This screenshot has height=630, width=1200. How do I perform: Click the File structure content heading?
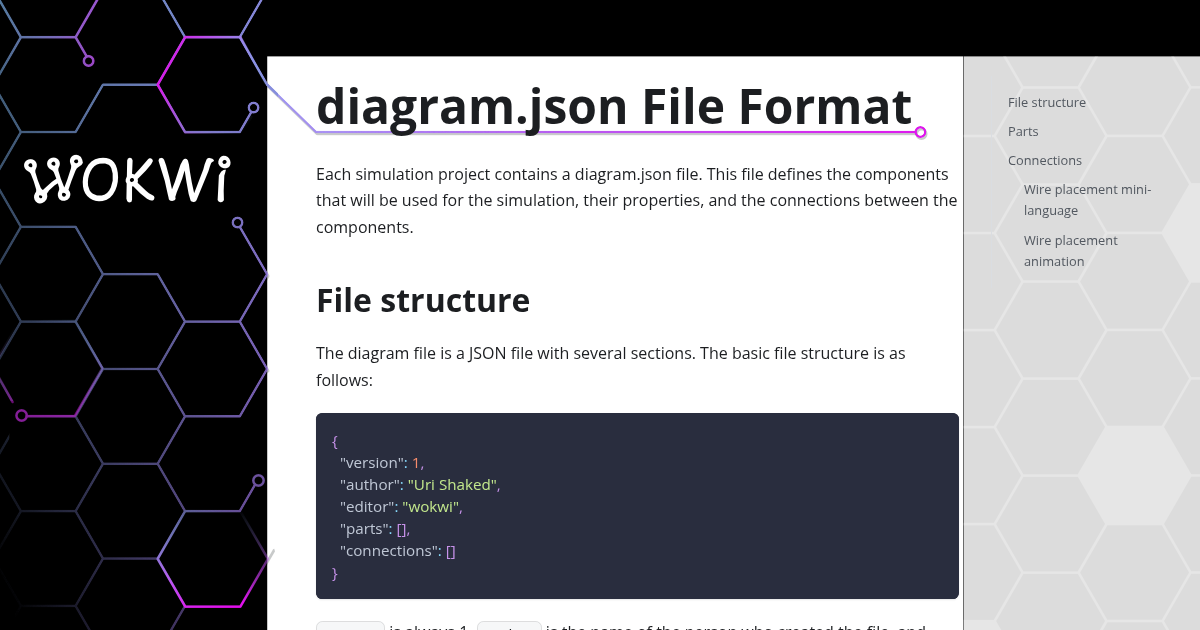(423, 300)
